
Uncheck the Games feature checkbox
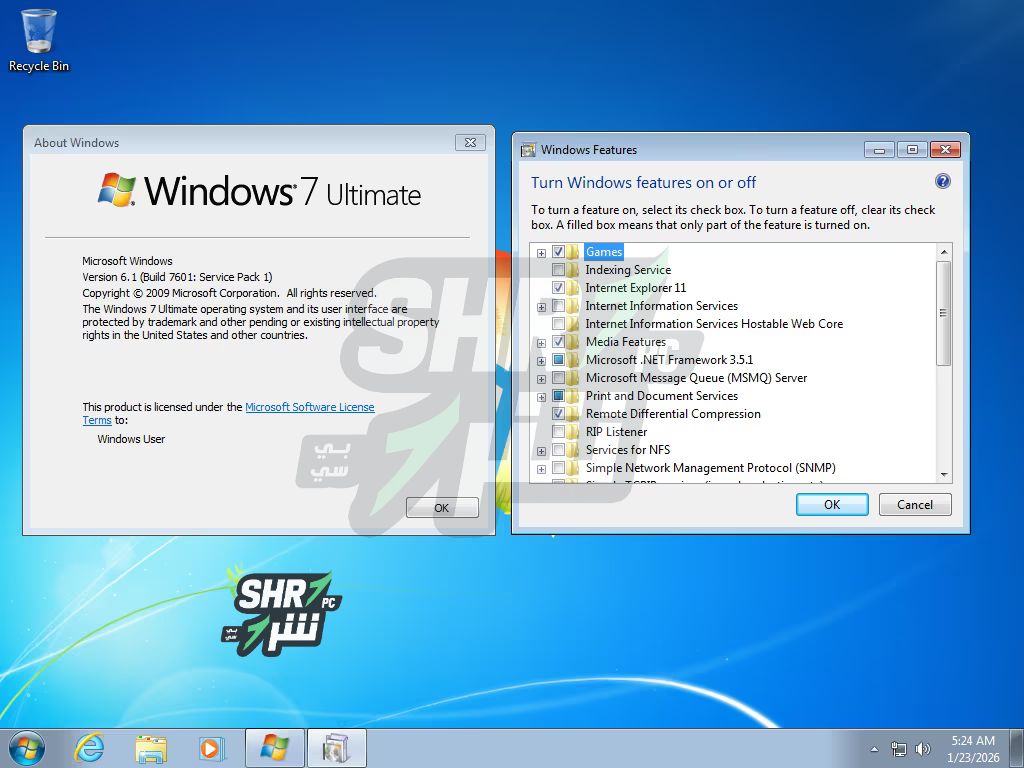[x=558, y=251]
